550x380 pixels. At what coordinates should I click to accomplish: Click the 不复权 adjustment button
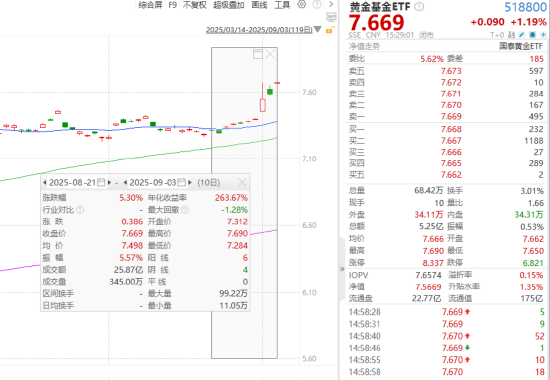point(194,5)
